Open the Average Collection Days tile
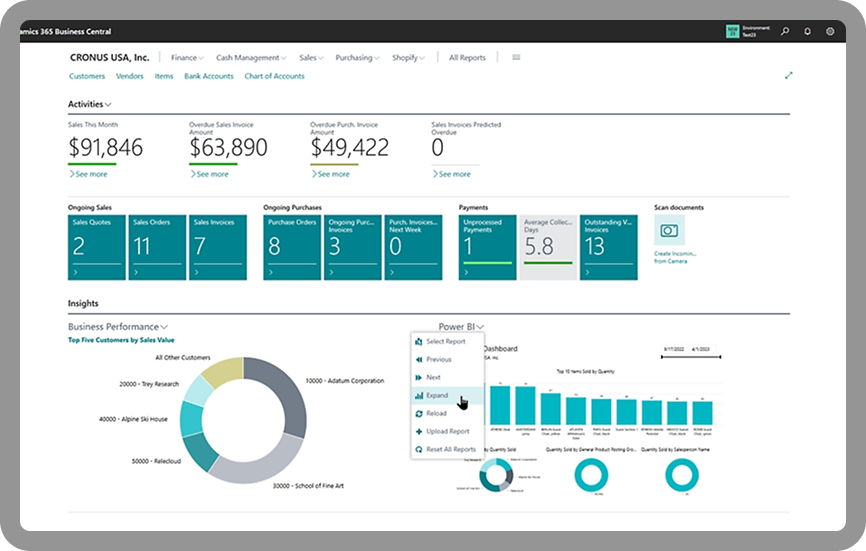 (x=548, y=247)
